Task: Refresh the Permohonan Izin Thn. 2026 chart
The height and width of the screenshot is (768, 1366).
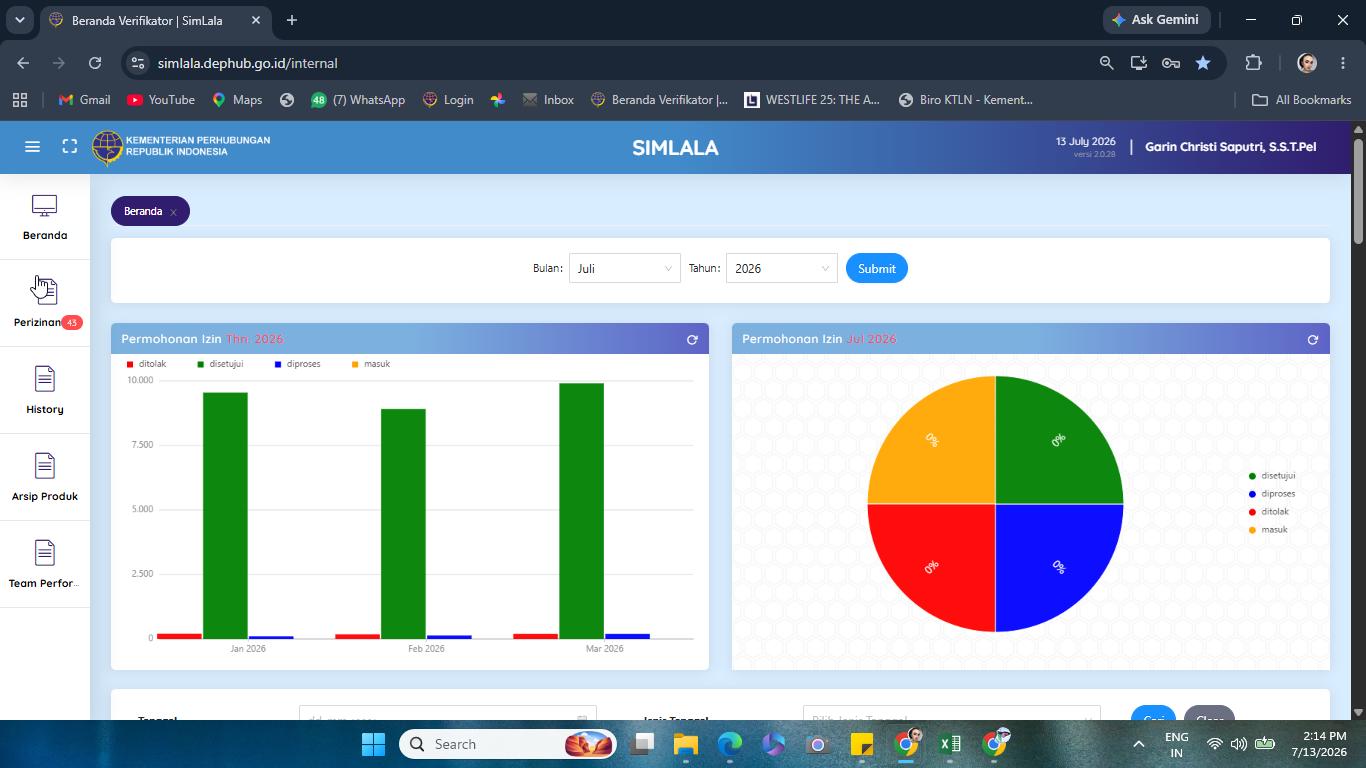Action: [692, 340]
